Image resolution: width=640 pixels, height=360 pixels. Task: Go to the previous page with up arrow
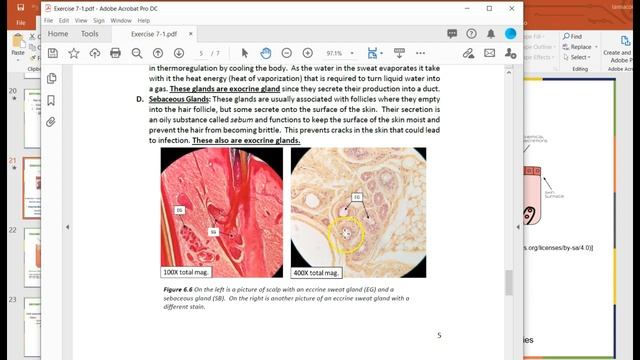pyautogui.click(x=158, y=53)
